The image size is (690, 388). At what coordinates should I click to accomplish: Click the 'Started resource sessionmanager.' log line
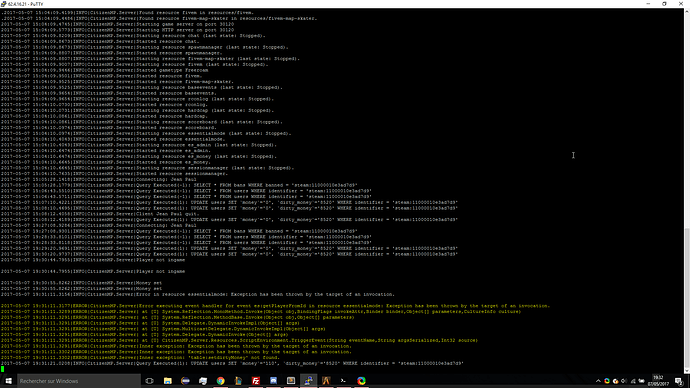(x=115, y=173)
